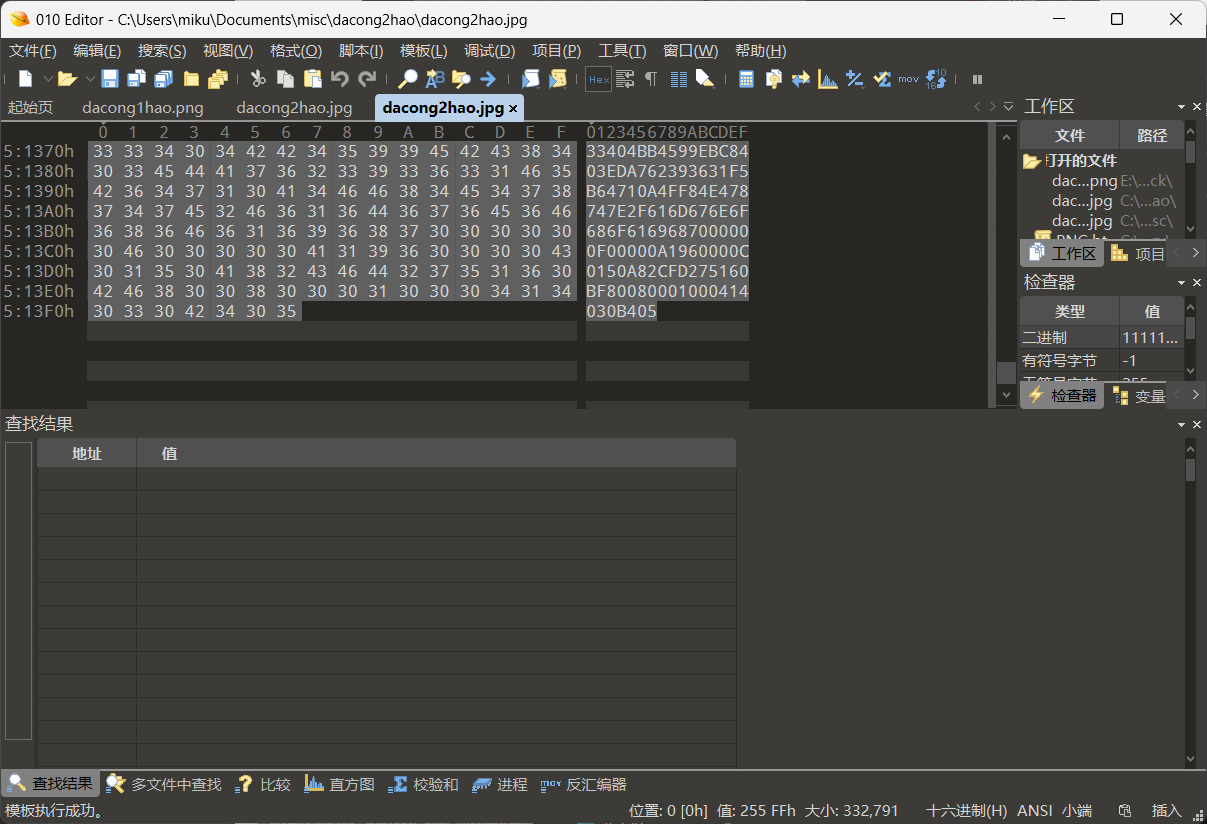This screenshot has width=1207, height=824.
Task: Toggle the word wrap lines icon
Action: pos(625,79)
